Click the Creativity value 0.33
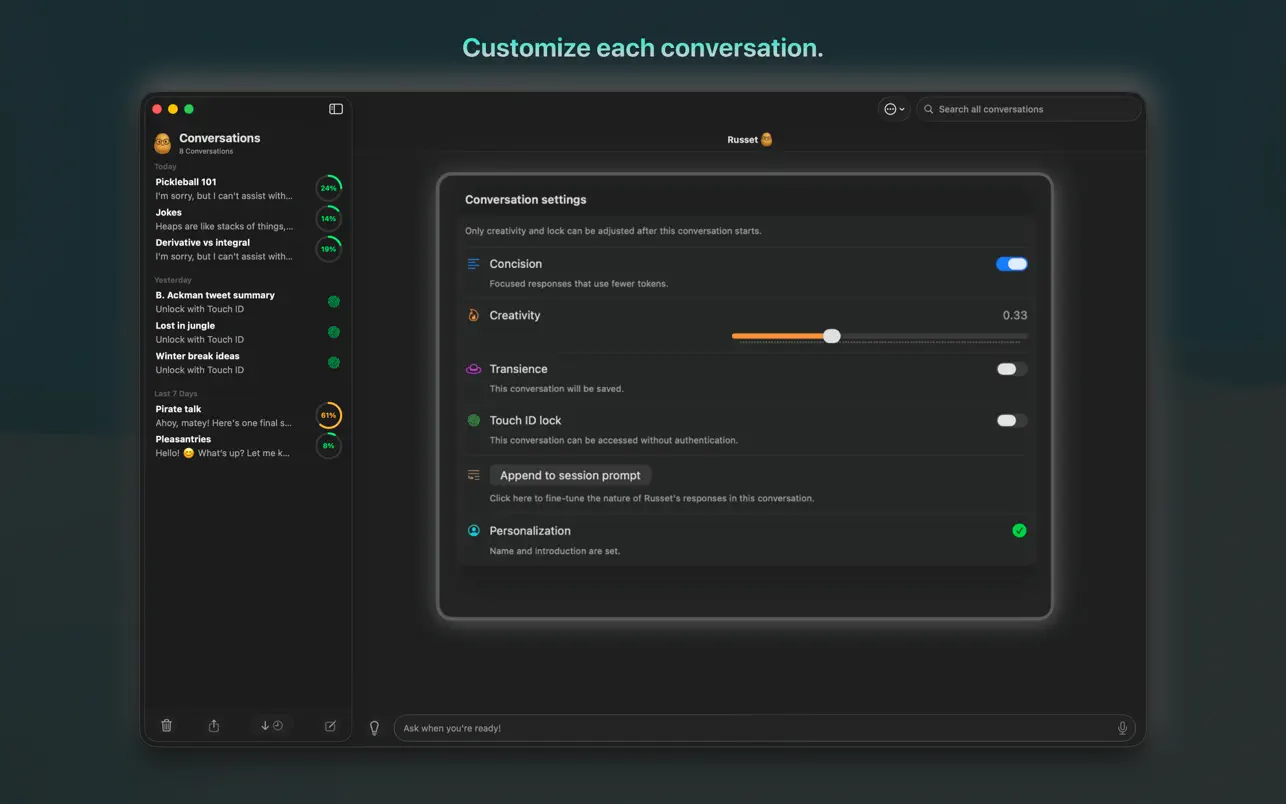The height and width of the screenshot is (804, 1286). 1015,315
